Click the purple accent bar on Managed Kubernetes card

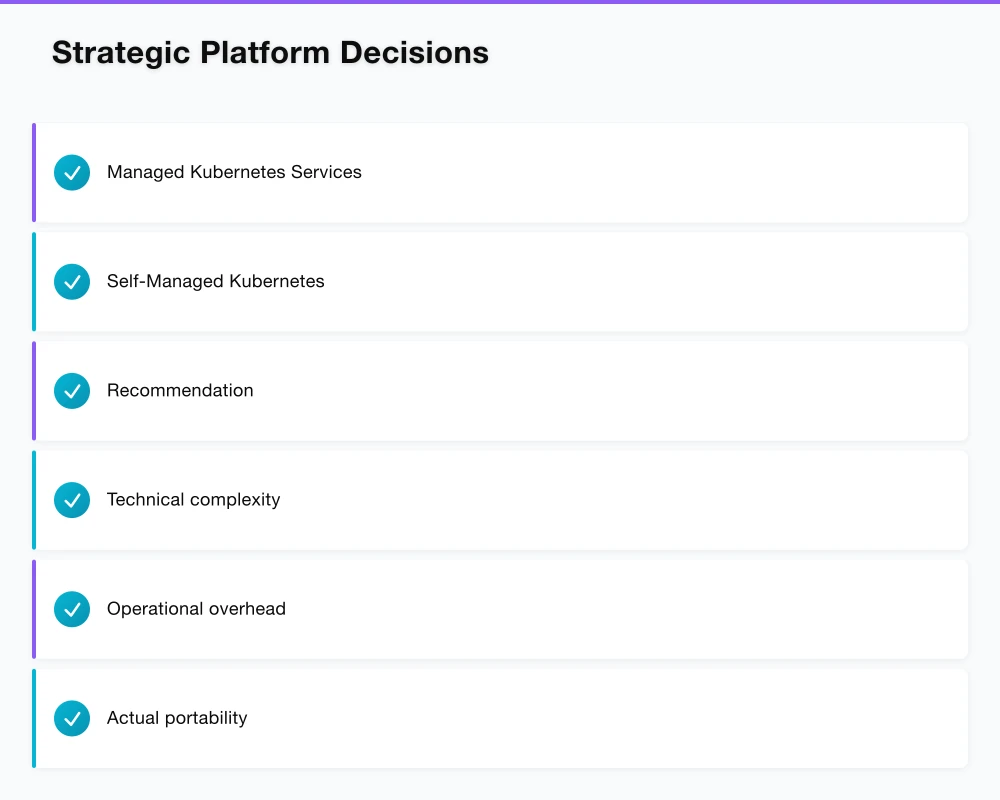click(34, 173)
